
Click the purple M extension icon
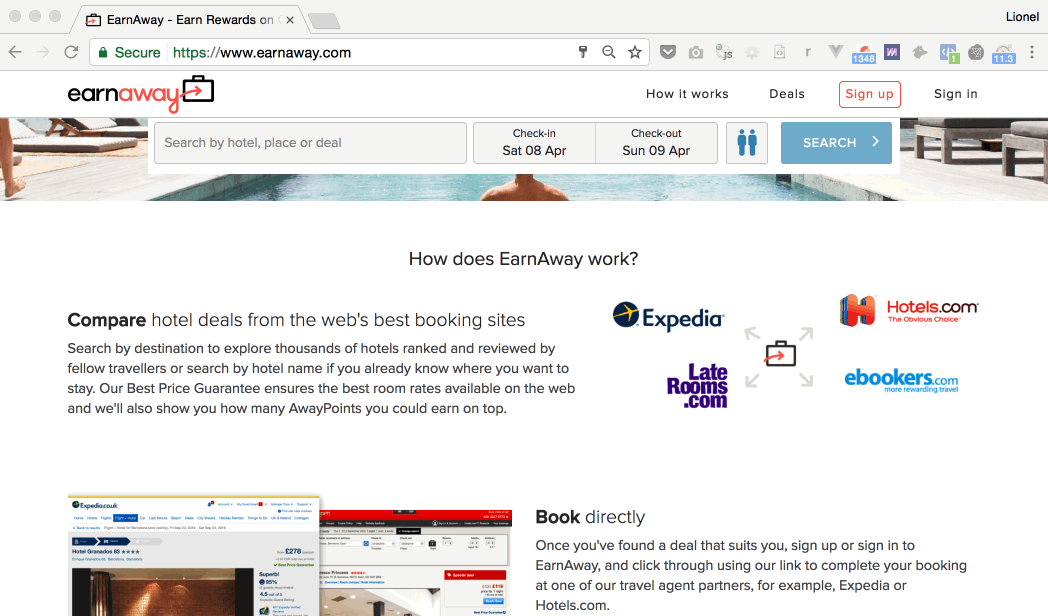click(x=892, y=52)
